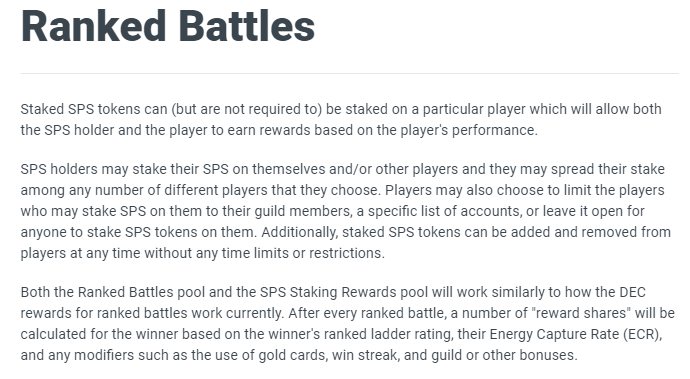Click the horizontal divider below the heading
The height and width of the screenshot is (379, 690).
[349, 74]
